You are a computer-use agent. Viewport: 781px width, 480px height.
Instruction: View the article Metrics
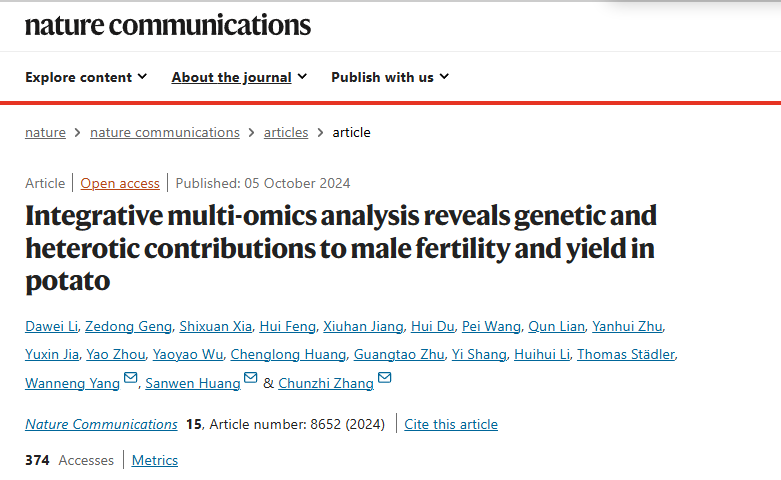pos(154,460)
